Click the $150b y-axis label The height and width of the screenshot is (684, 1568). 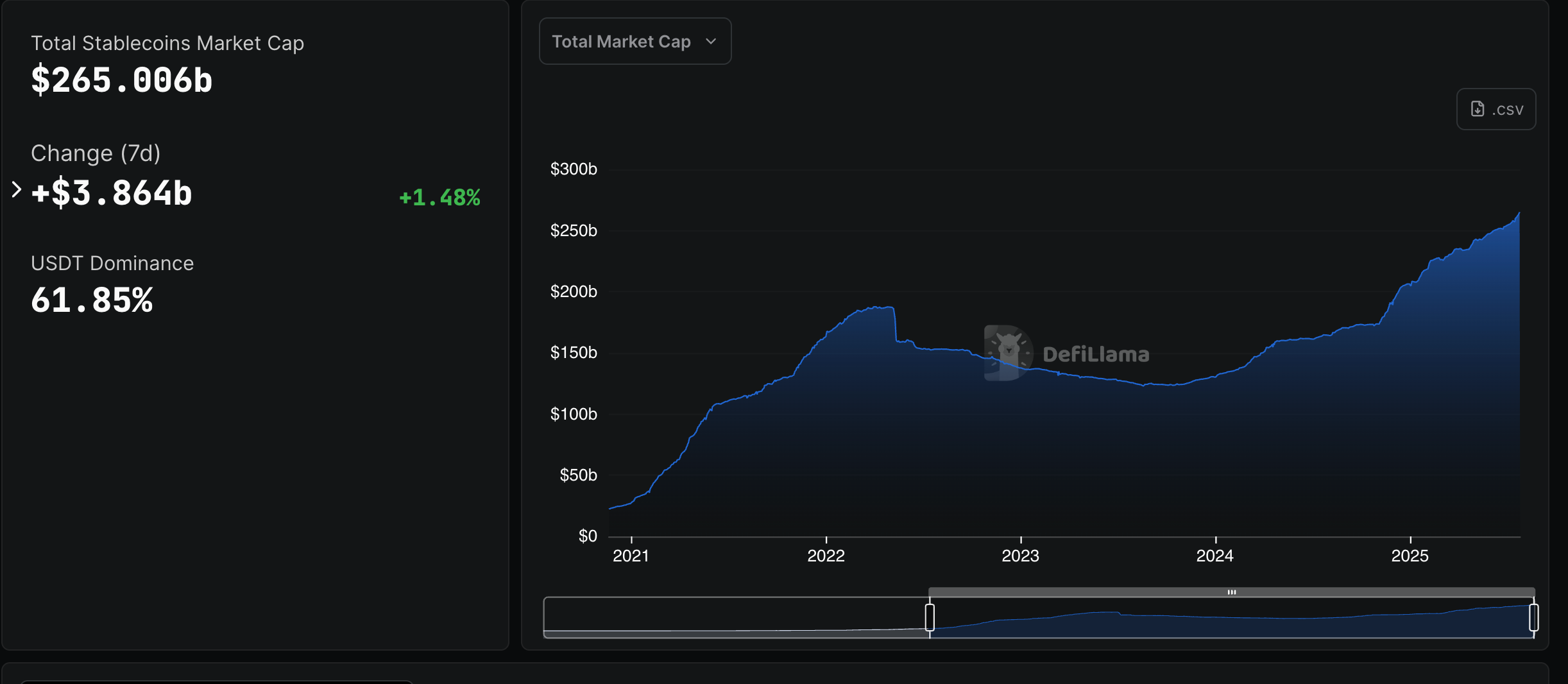tap(574, 352)
